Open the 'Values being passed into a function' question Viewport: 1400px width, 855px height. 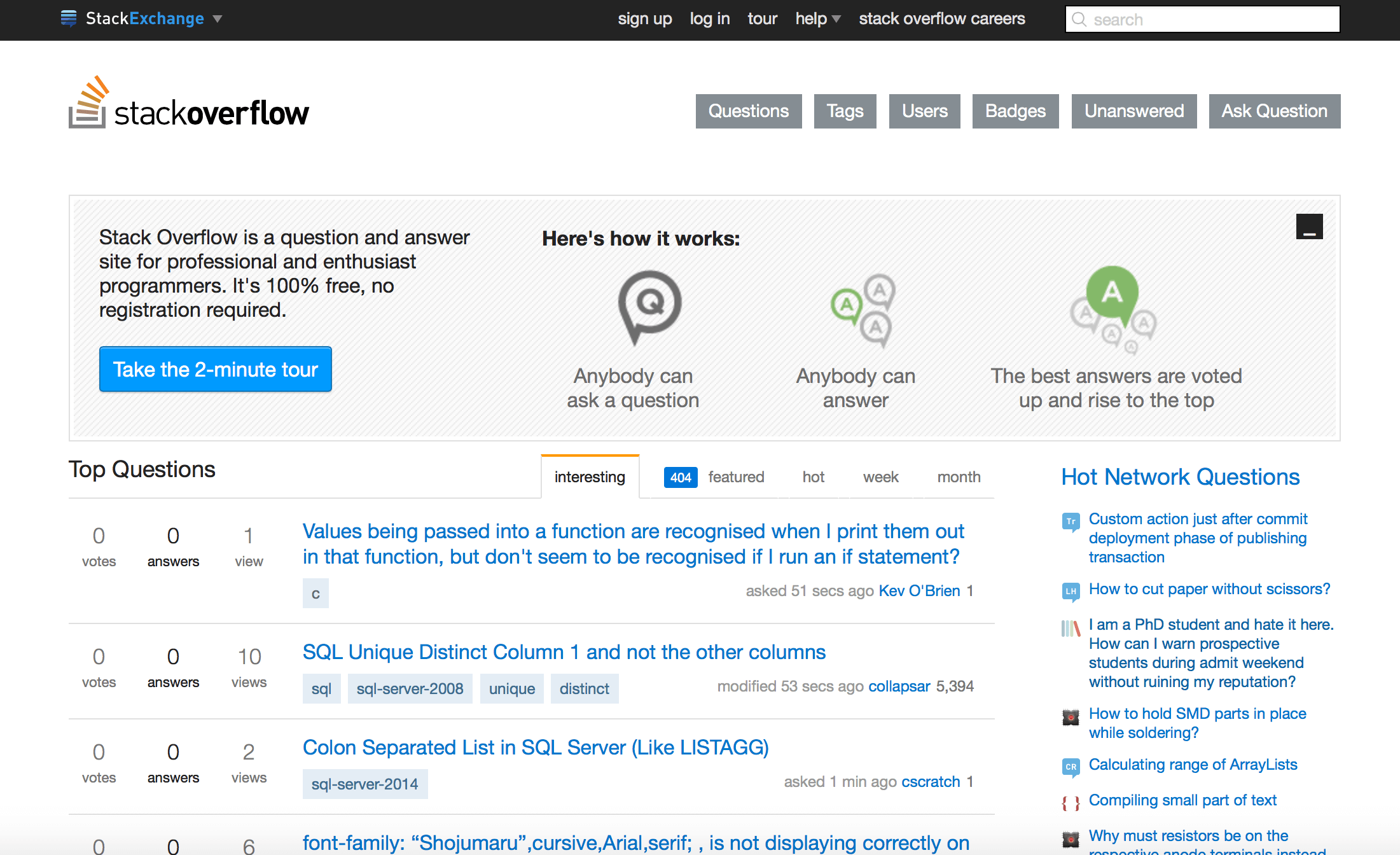point(633,544)
